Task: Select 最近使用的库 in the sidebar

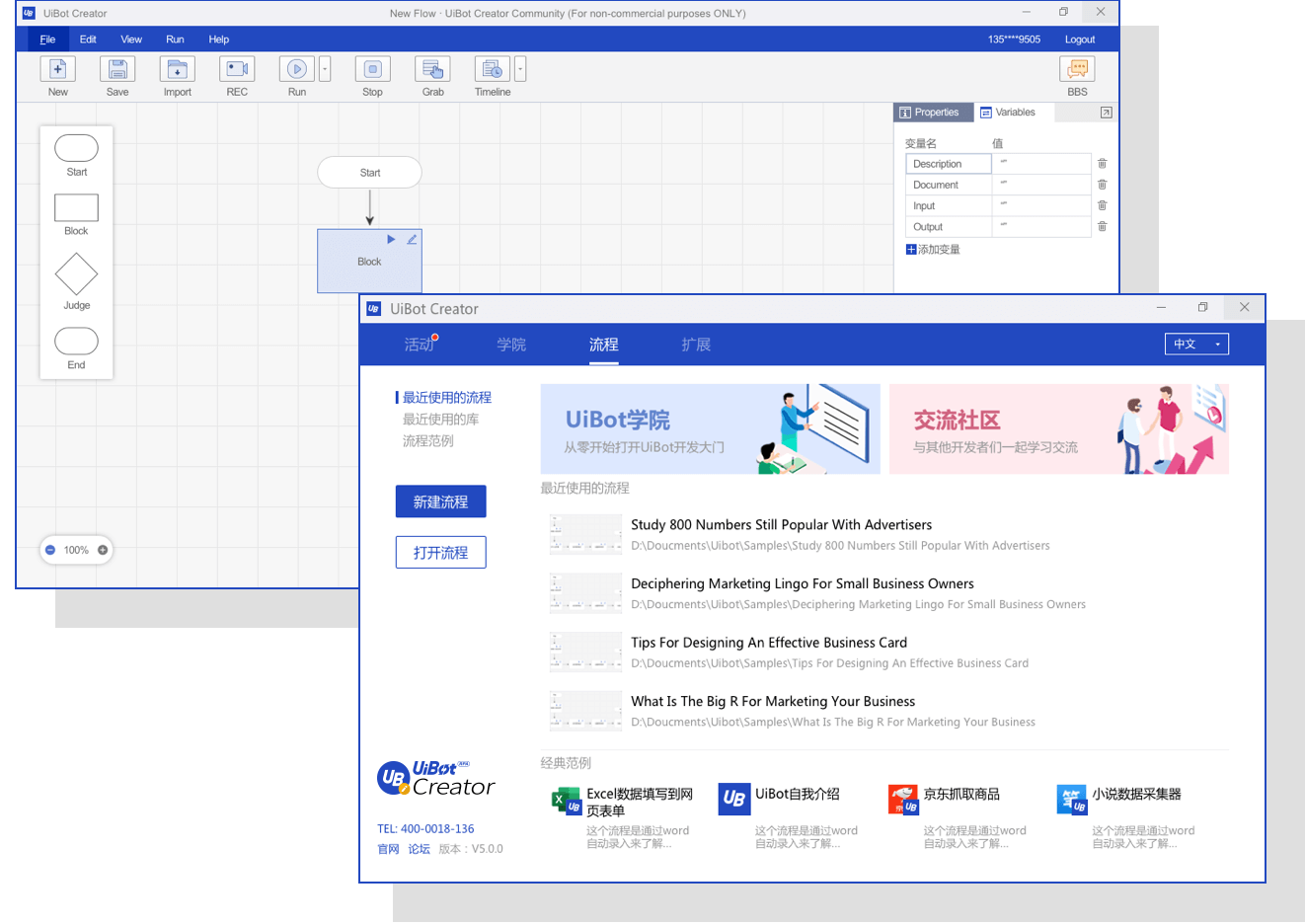Action: (x=440, y=420)
